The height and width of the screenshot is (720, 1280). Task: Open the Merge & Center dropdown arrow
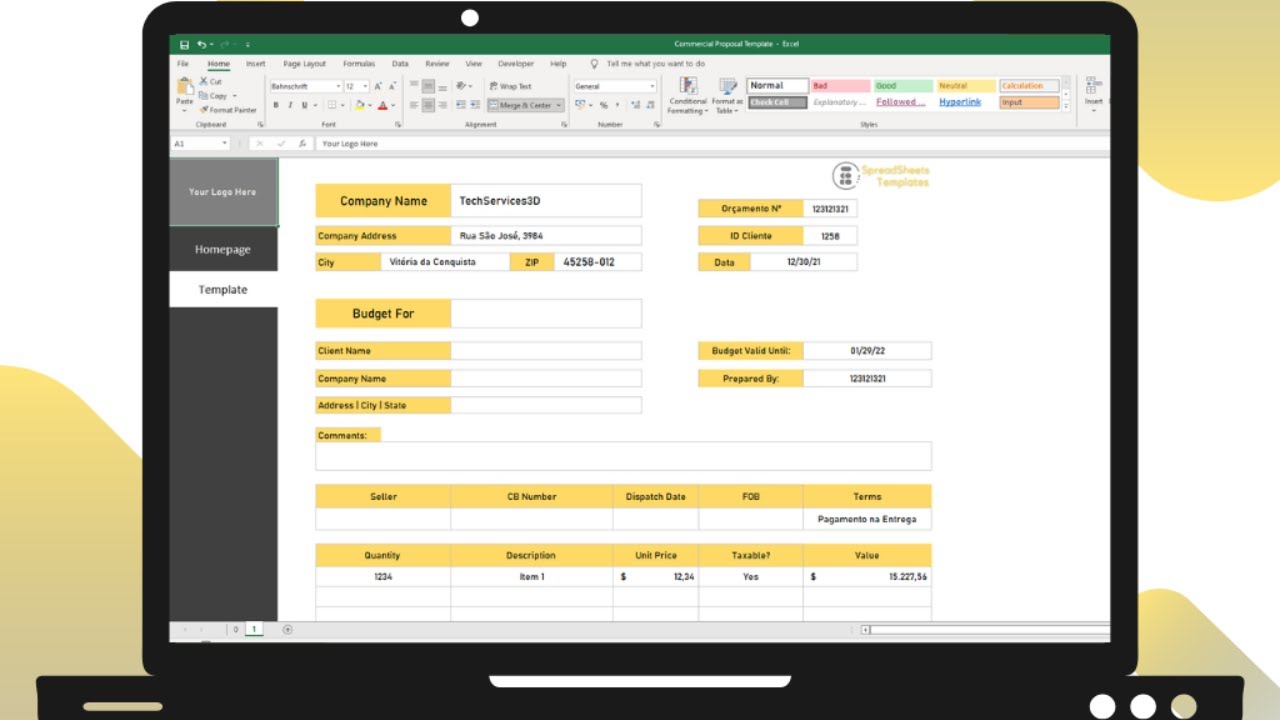(559, 105)
